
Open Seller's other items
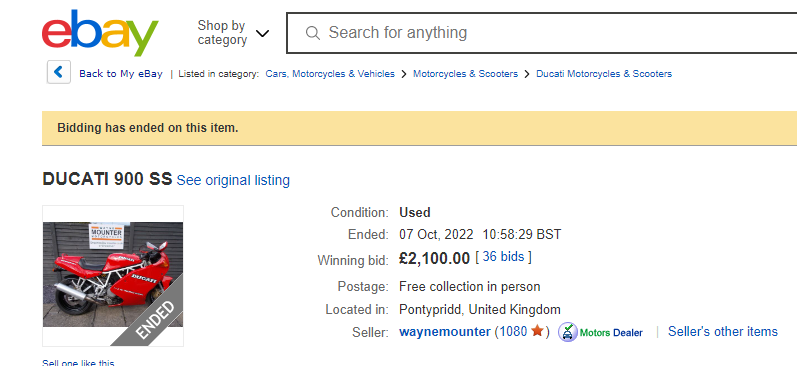point(722,331)
